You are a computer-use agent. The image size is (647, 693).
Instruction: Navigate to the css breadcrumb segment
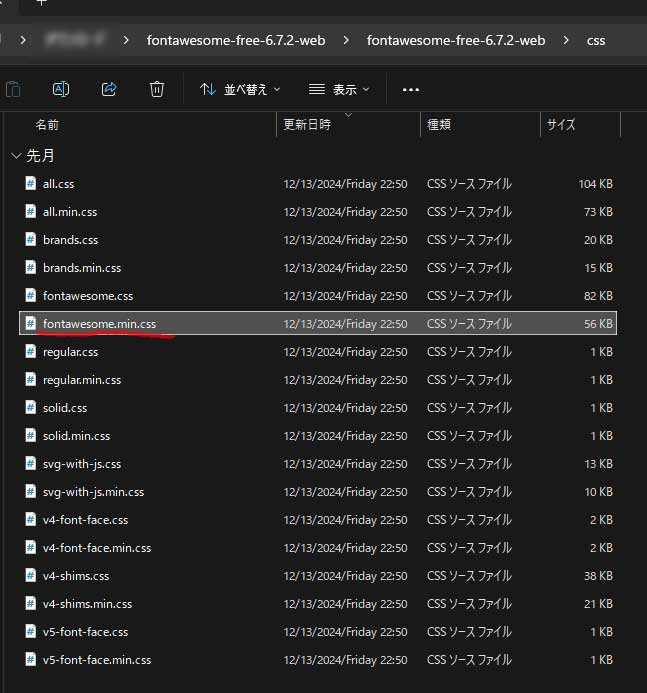[x=595, y=41]
